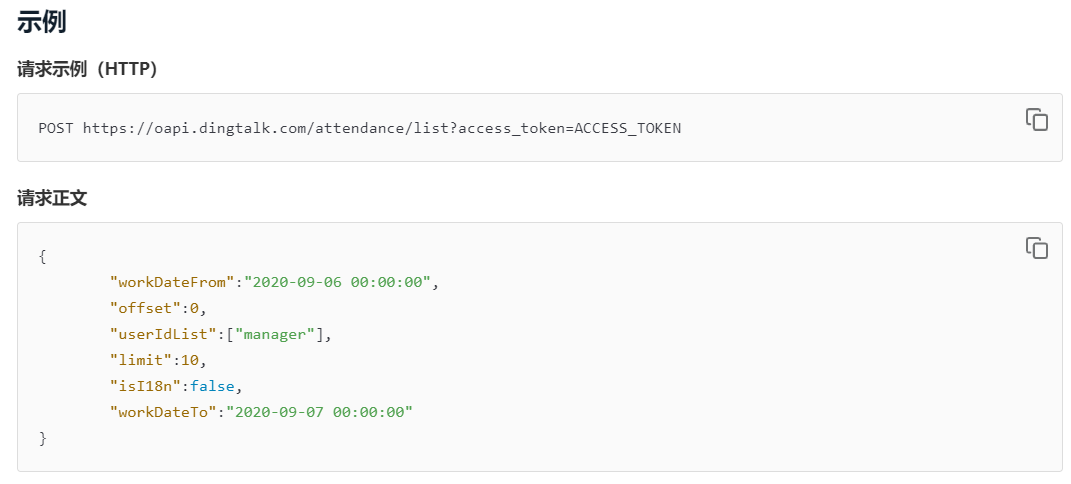Viewport: 1071px width, 484px height.
Task: Click the ACCESS_TOKEN parameter in URL
Action: [x=628, y=128]
